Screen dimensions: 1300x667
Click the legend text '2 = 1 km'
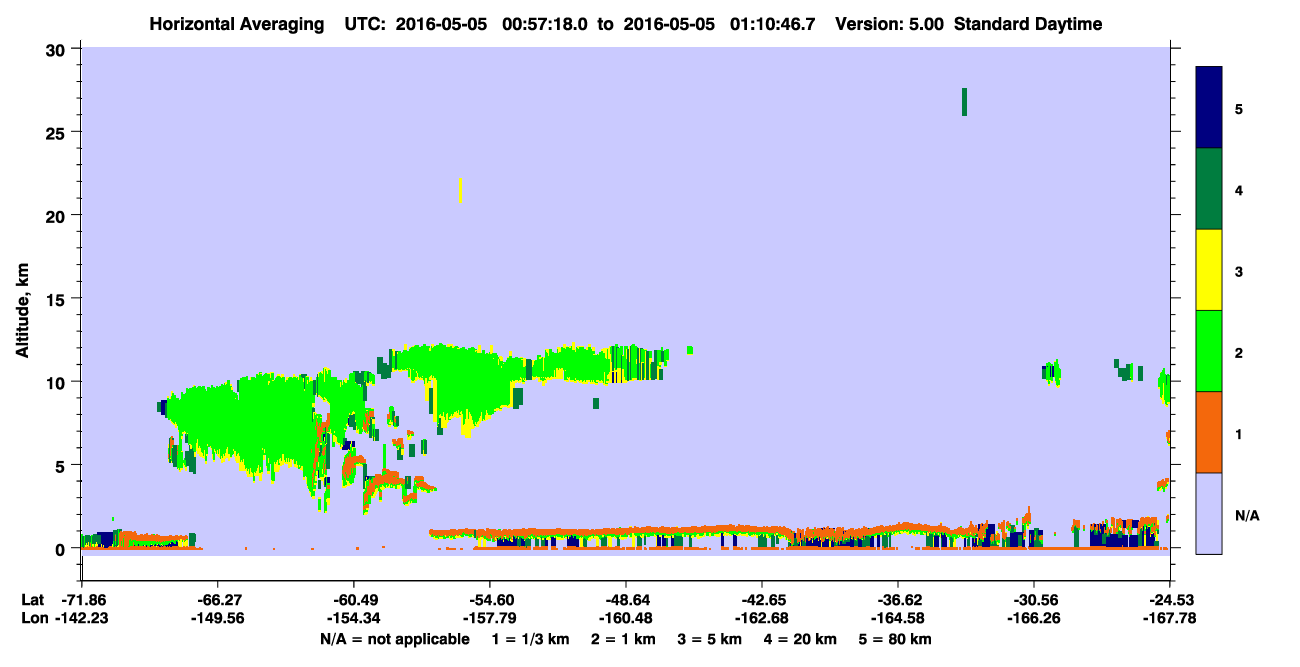623,639
